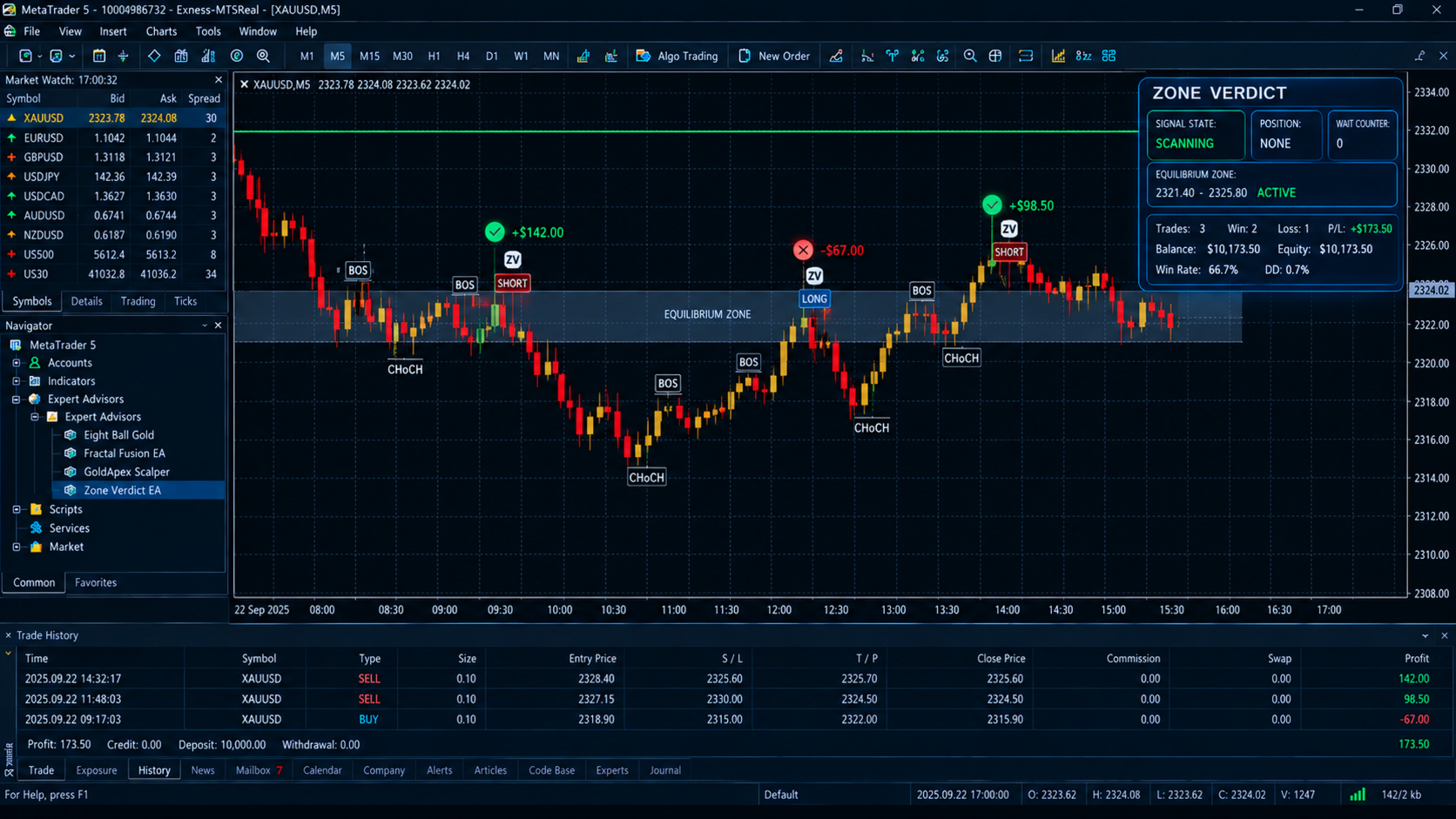1456x819 pixels.
Task: Select GoldApex Scalper expert advisor
Action: point(126,472)
